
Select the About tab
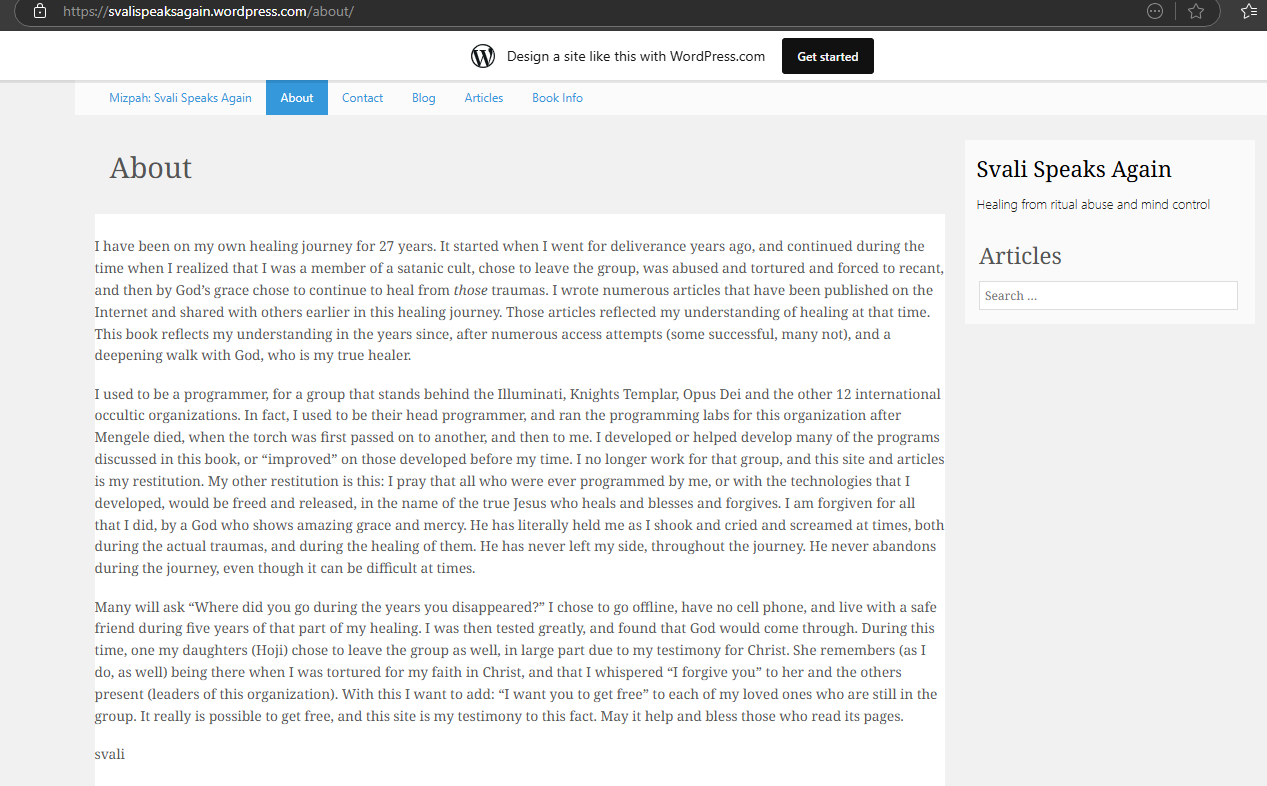[297, 98]
